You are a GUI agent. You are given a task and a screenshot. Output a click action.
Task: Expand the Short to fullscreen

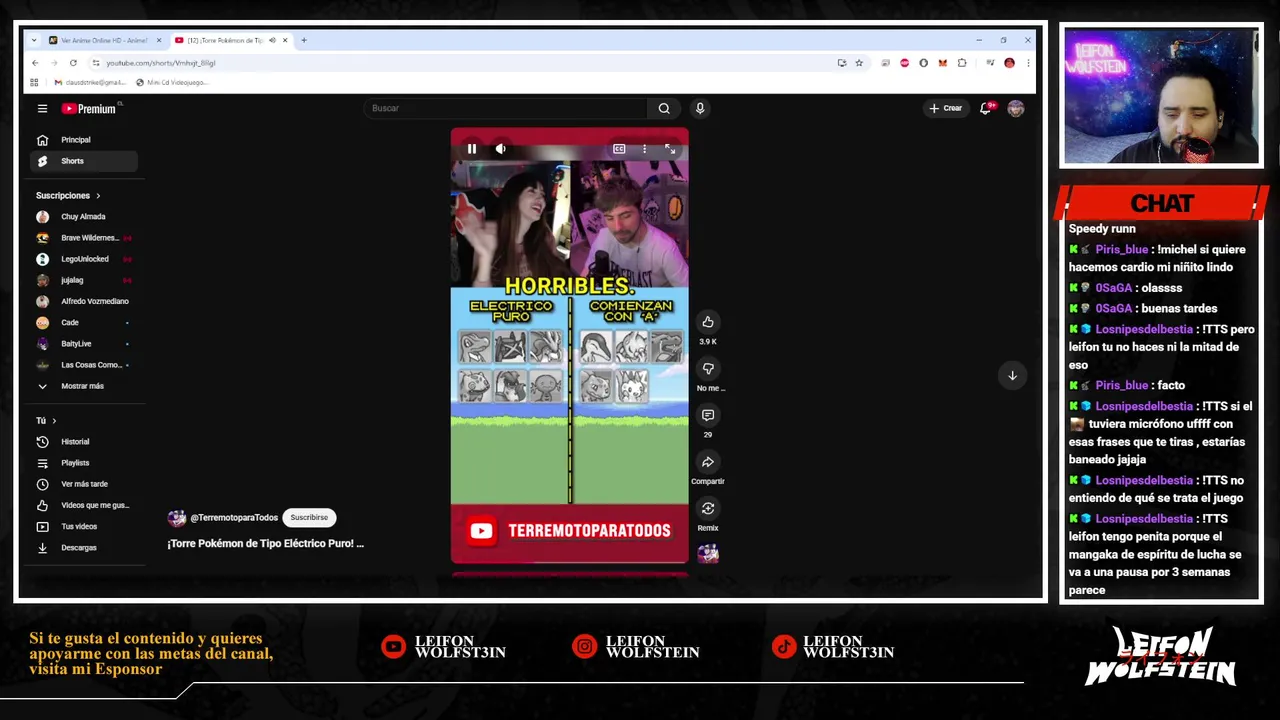pyautogui.click(x=670, y=149)
